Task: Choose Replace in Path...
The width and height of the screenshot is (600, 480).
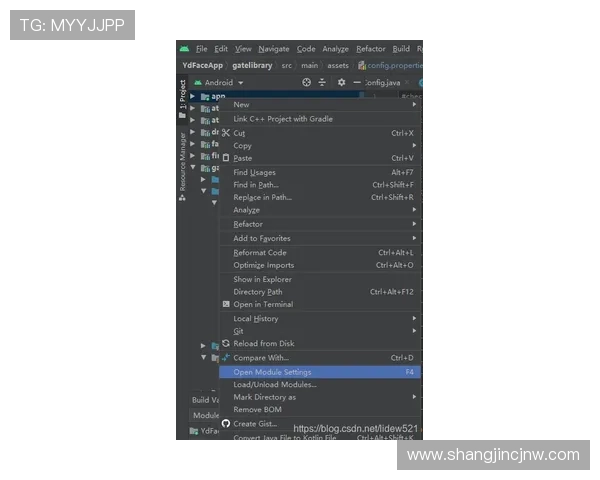Action: [320, 198]
